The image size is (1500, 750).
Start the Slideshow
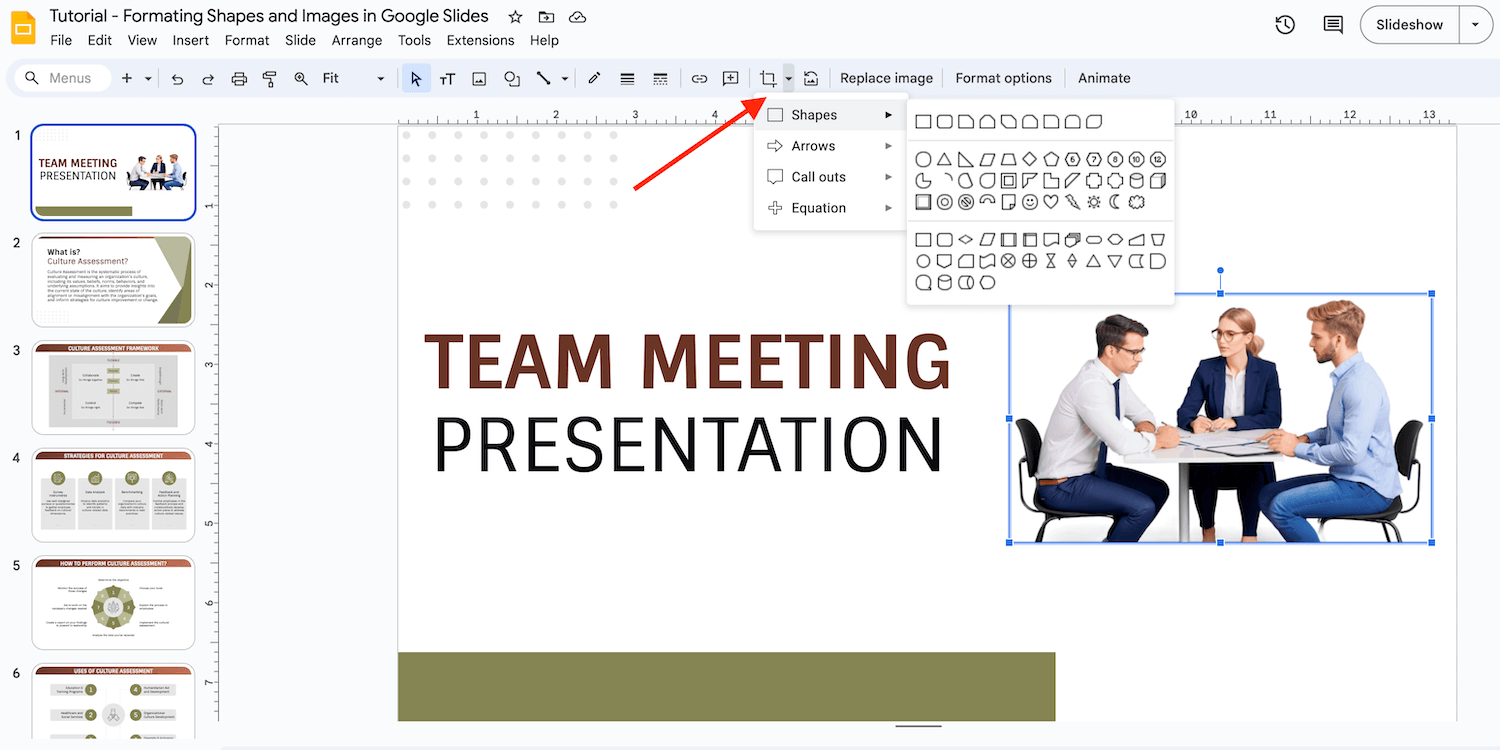tap(1409, 24)
